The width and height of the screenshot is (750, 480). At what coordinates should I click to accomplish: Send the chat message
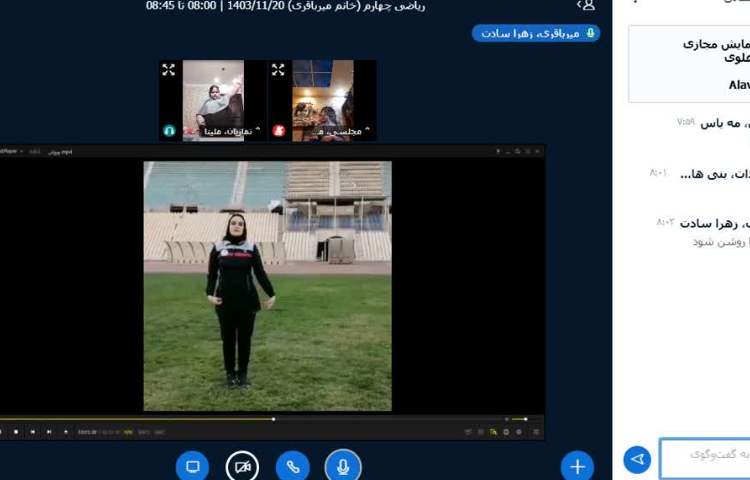637,459
